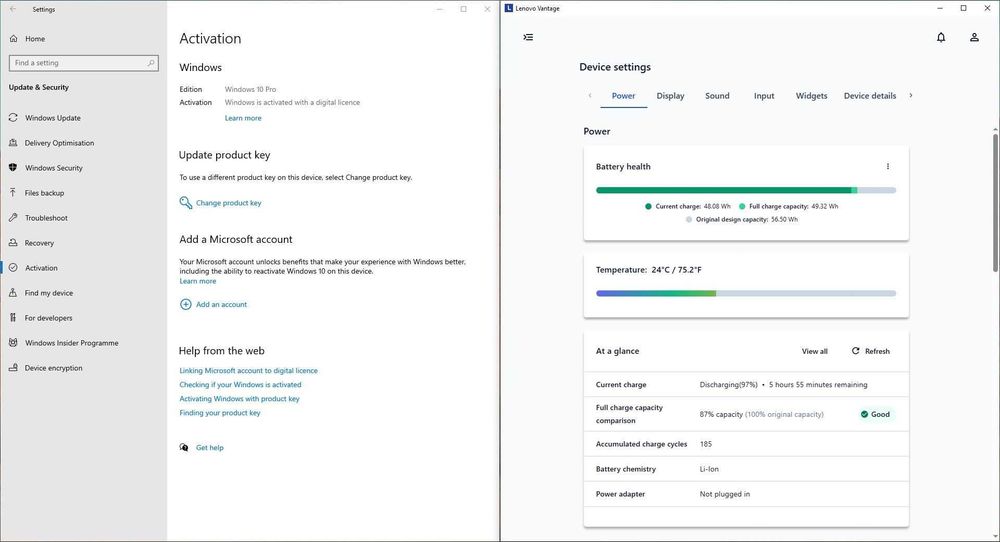Viewport: 1000px width, 542px height.
Task: Click the Windows Update sync icon
Action: coord(13,118)
